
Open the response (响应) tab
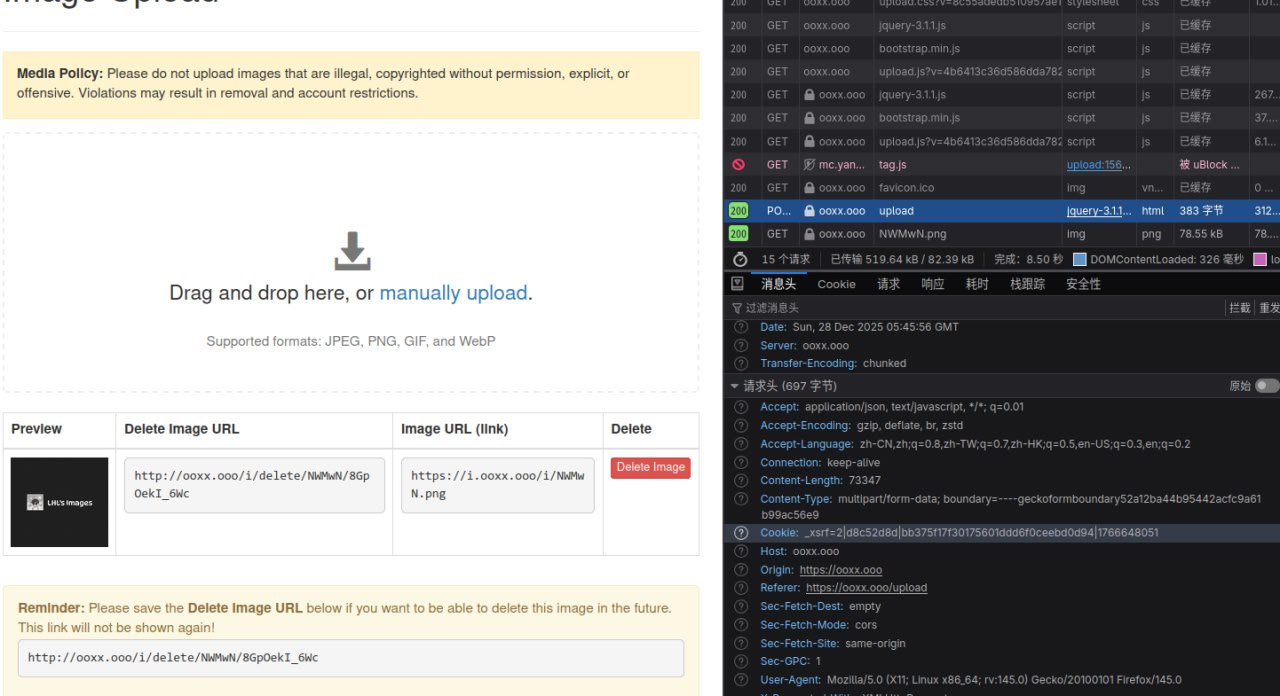click(x=932, y=284)
